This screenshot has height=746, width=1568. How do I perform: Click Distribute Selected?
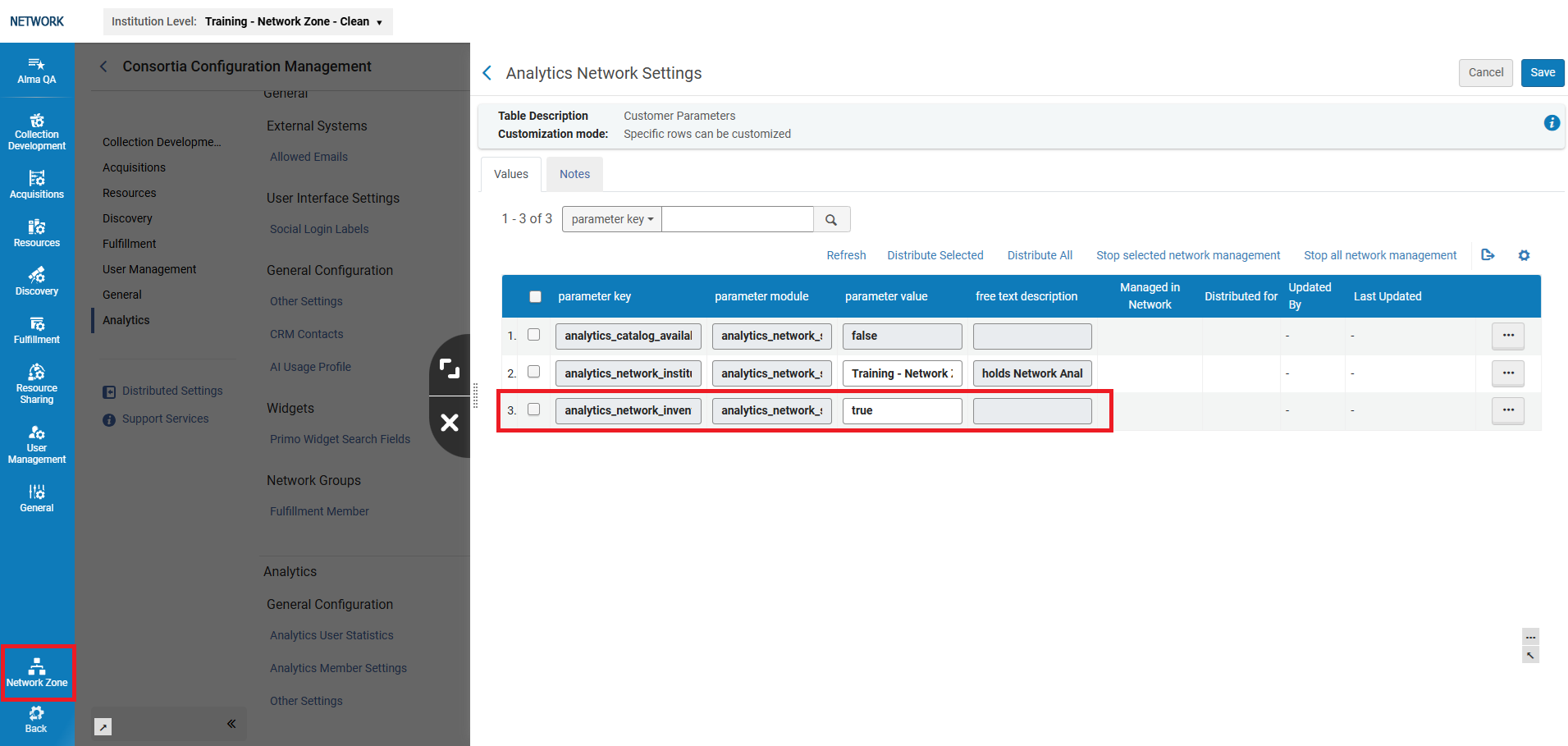tap(935, 255)
